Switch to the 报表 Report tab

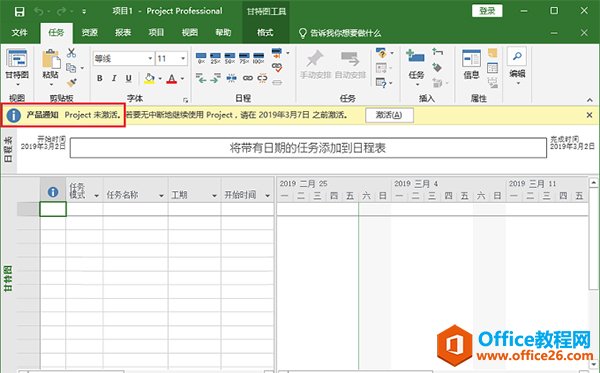click(x=123, y=33)
